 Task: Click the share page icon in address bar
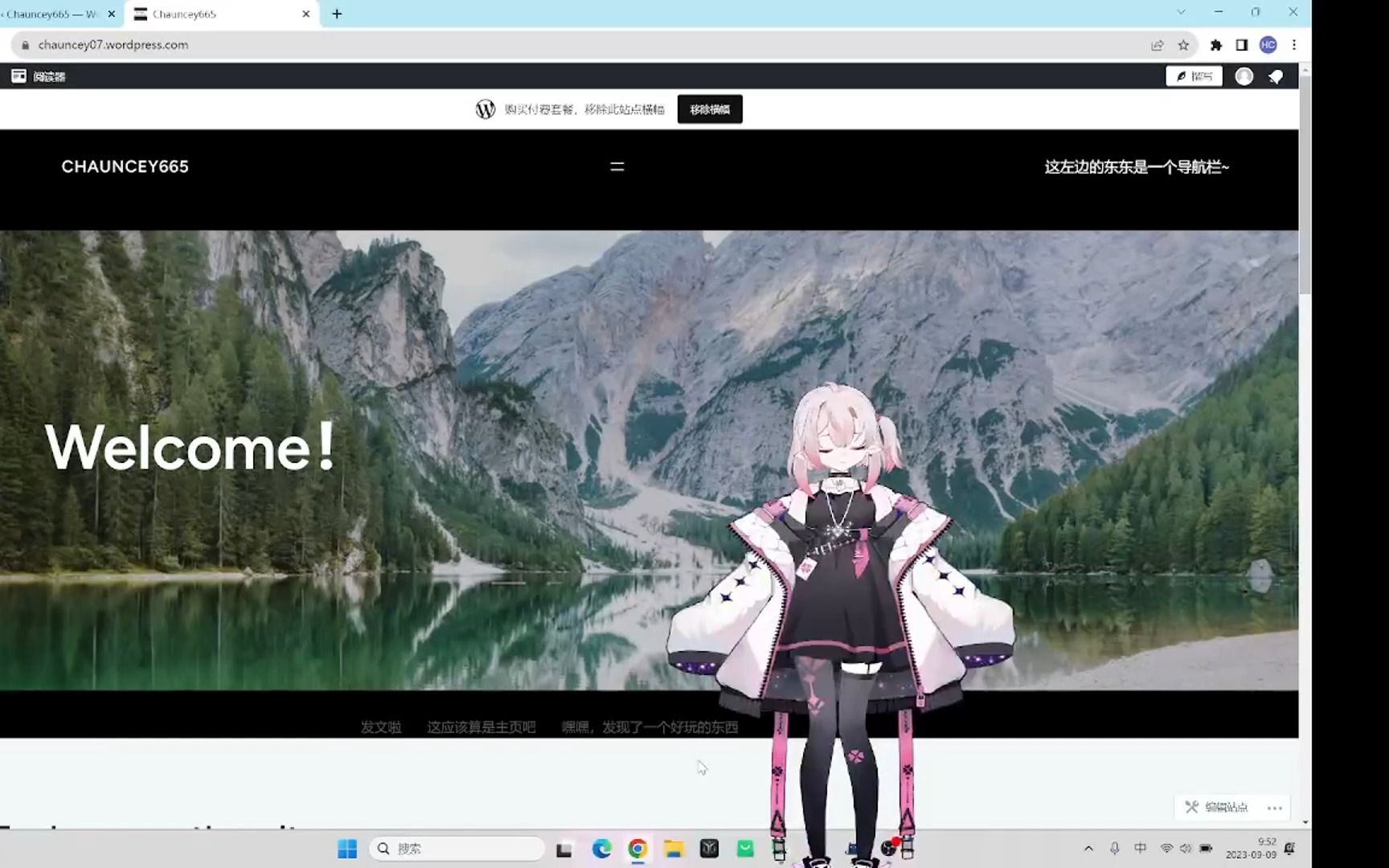coord(1157,45)
